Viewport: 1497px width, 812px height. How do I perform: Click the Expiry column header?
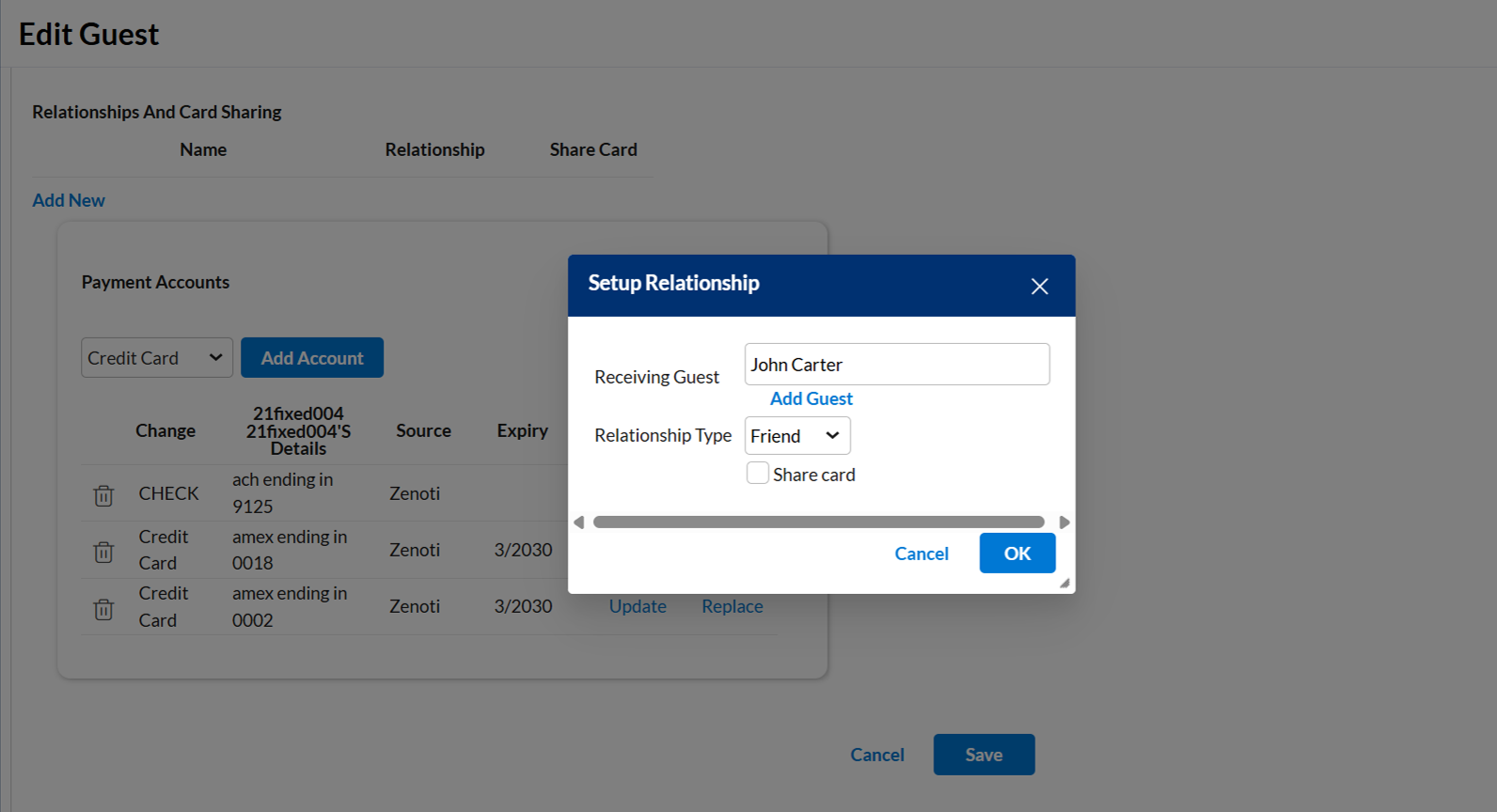(x=523, y=430)
